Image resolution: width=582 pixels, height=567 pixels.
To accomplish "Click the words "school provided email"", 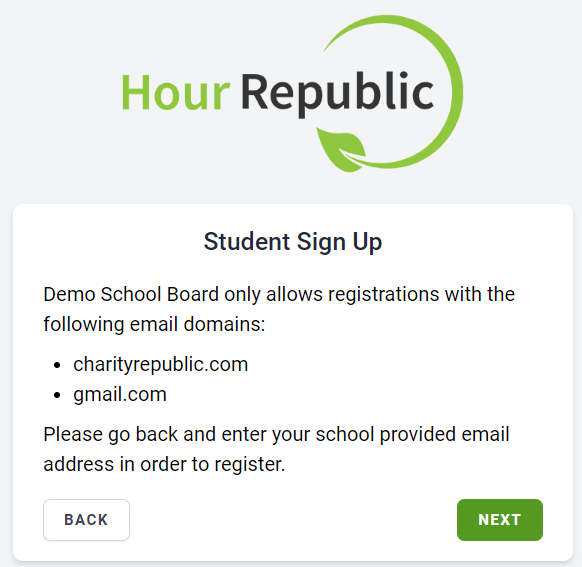I will tap(412, 435).
